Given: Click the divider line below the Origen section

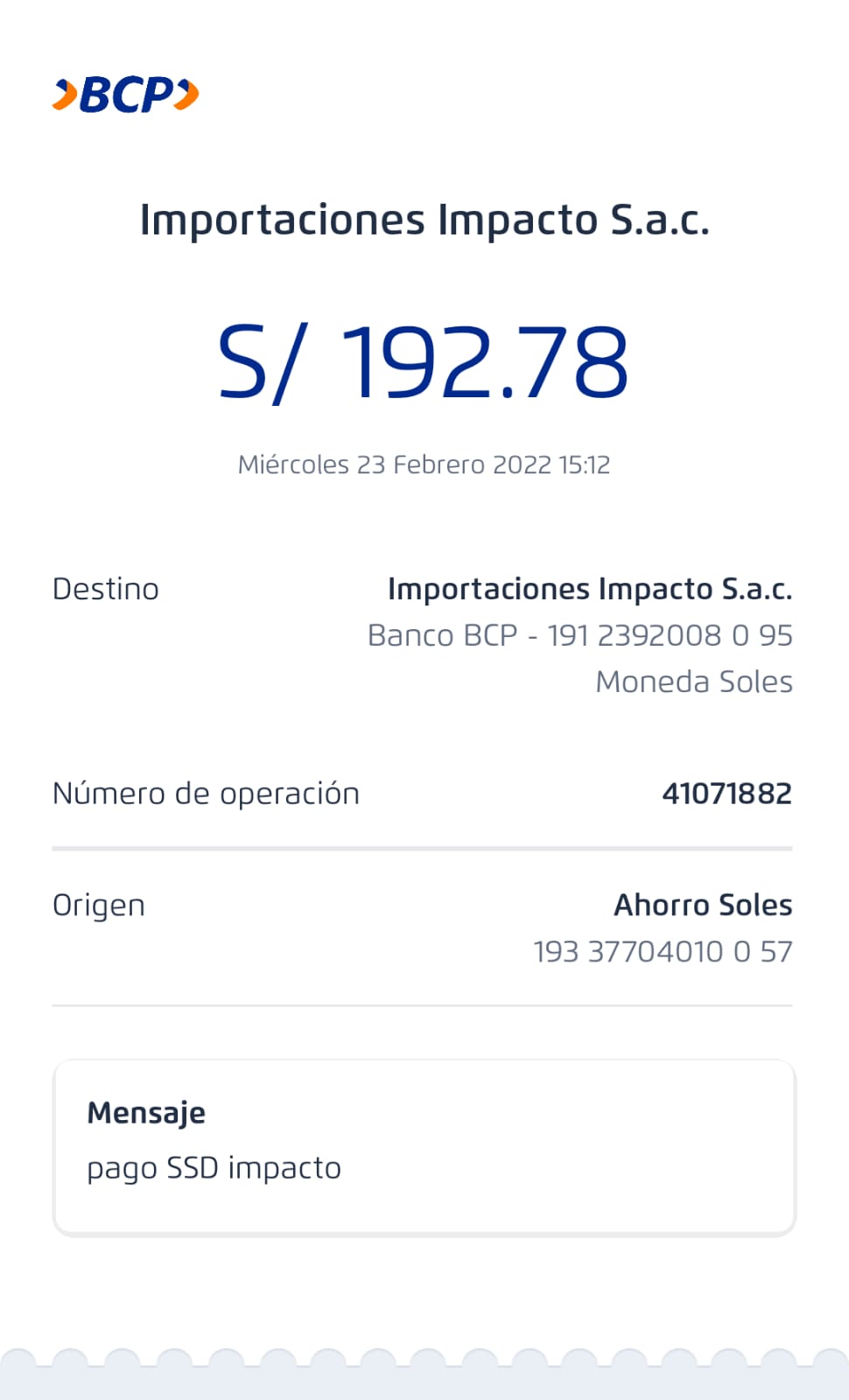Looking at the screenshot, I should point(422,1006).
